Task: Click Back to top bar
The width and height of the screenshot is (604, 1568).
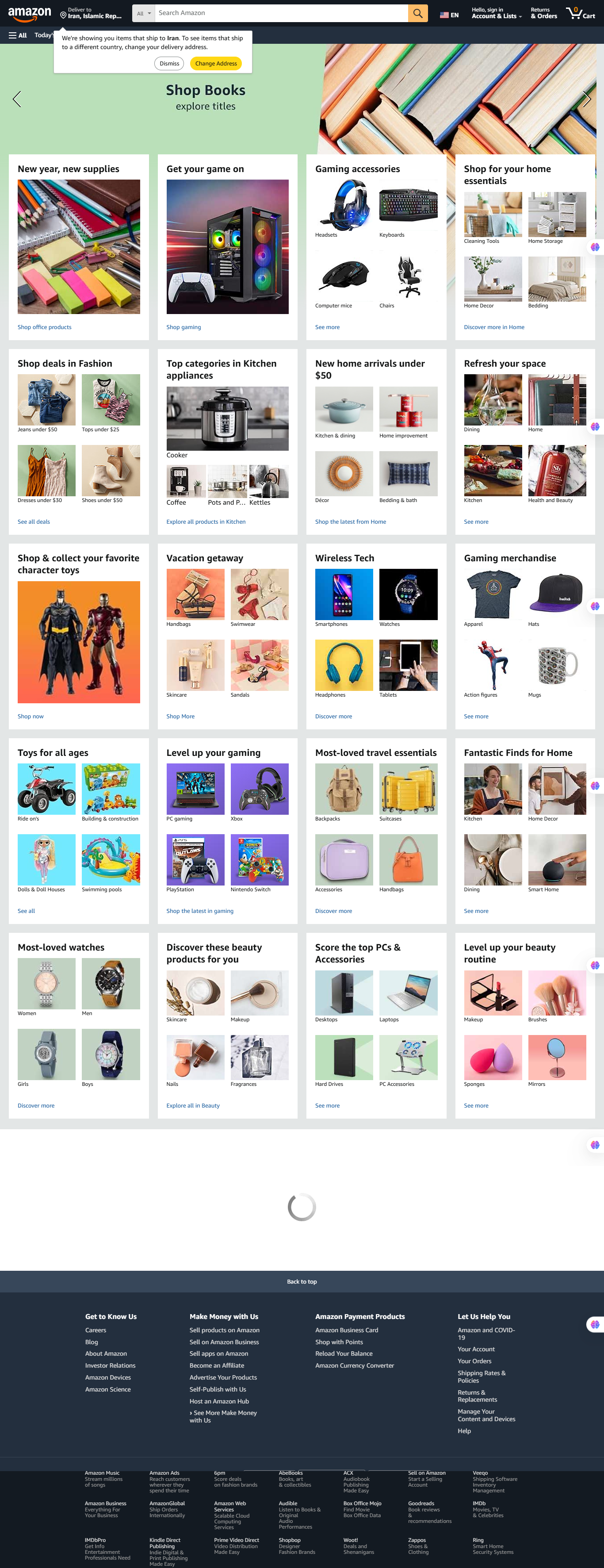Action: click(x=302, y=1281)
